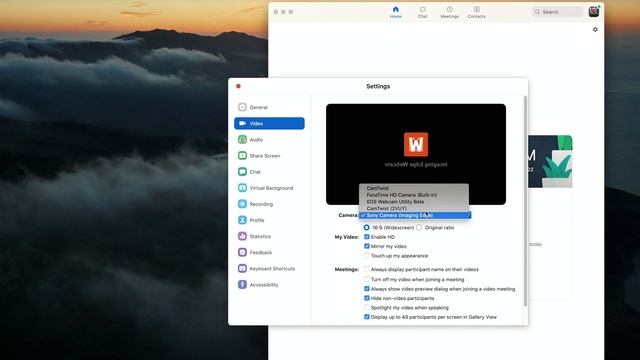Toggle Display up to 49 participants checkbox
This screenshot has height=360, width=640.
(367, 317)
